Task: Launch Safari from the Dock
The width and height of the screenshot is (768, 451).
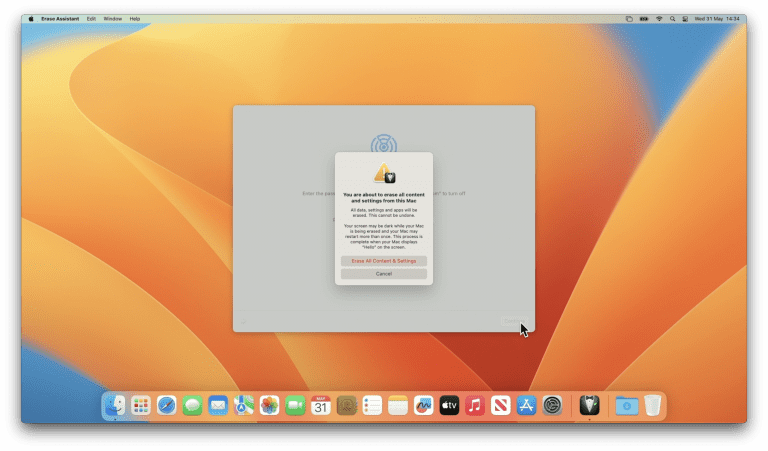Action: tap(167, 405)
